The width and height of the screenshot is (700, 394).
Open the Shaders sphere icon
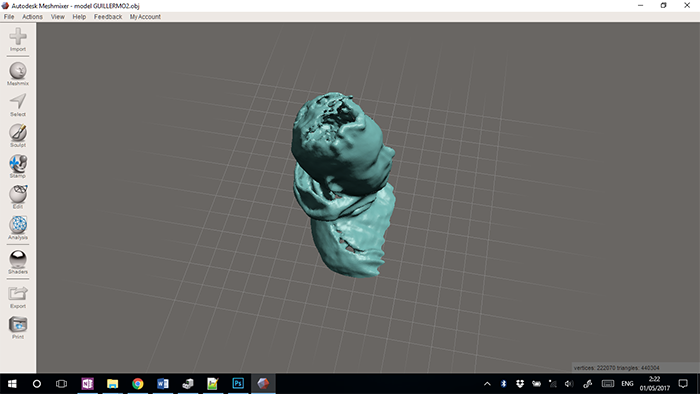coord(18,259)
